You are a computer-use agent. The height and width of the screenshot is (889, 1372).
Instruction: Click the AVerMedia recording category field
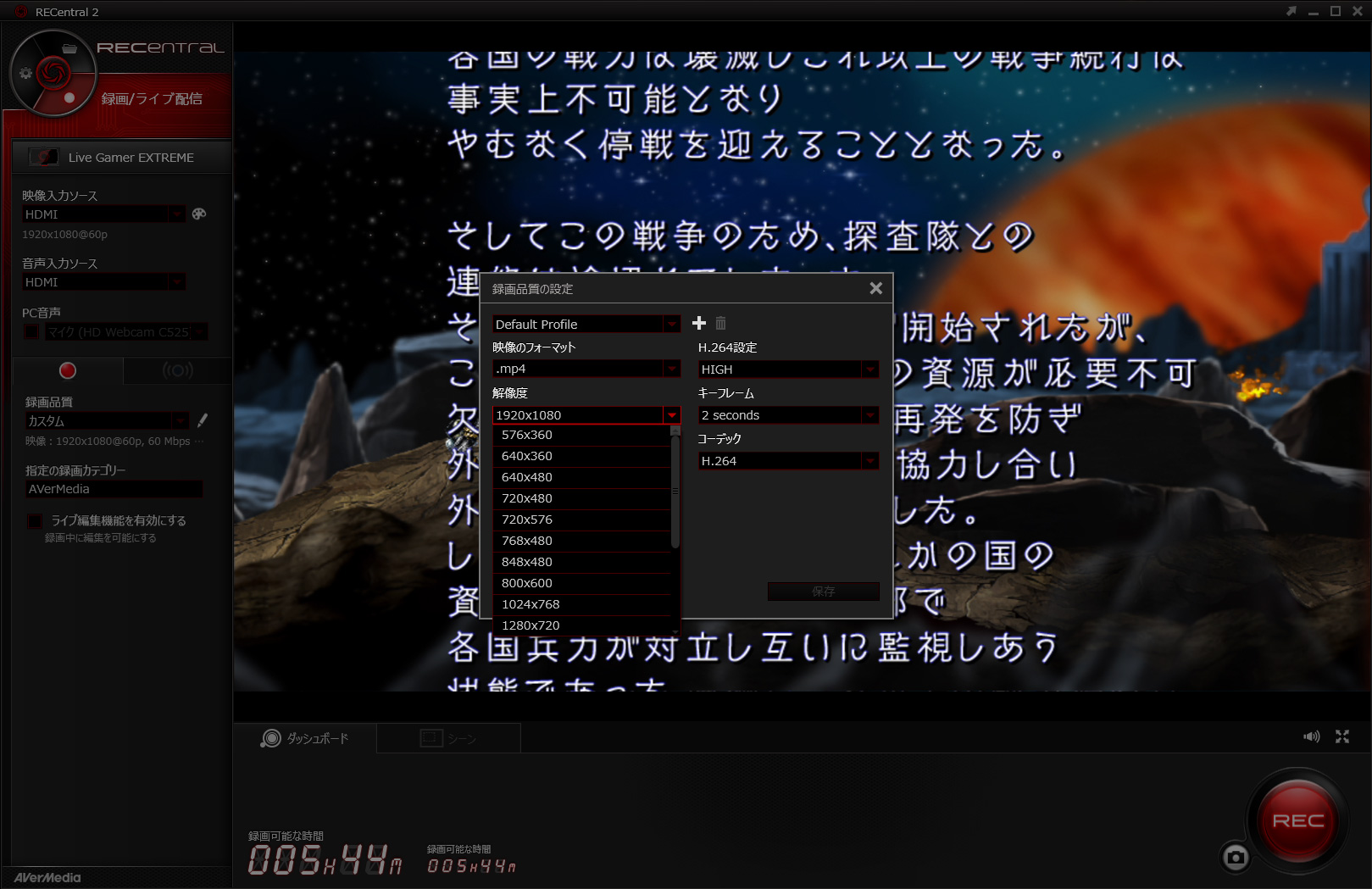pyautogui.click(x=114, y=489)
